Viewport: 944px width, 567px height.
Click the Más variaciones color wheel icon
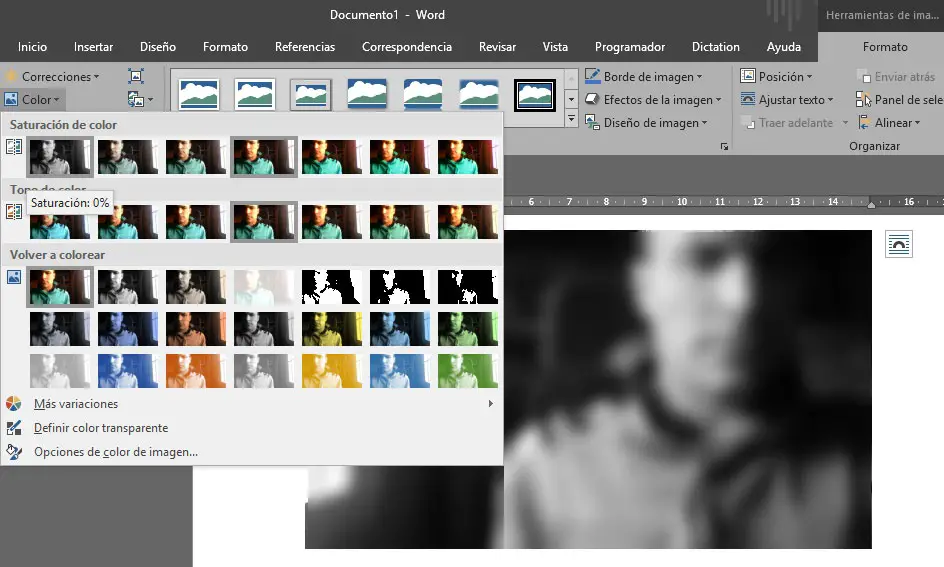[14, 403]
